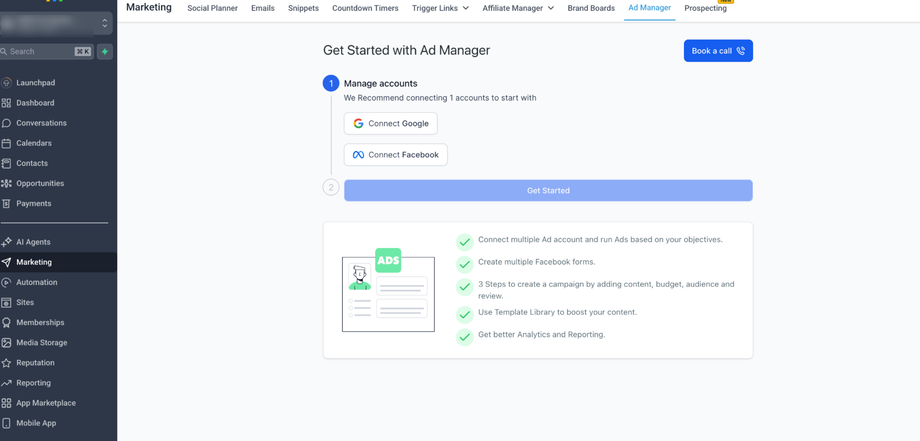Click the Google logo icon
The height and width of the screenshot is (441, 920).
(x=358, y=124)
